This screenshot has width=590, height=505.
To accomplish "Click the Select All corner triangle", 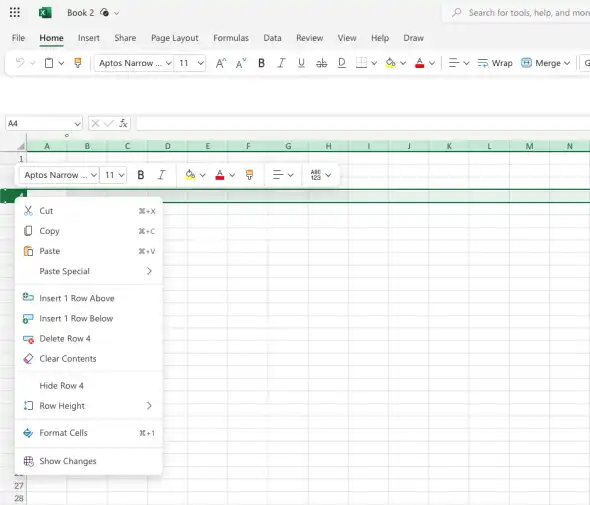I will pyautogui.click(x=21, y=146).
